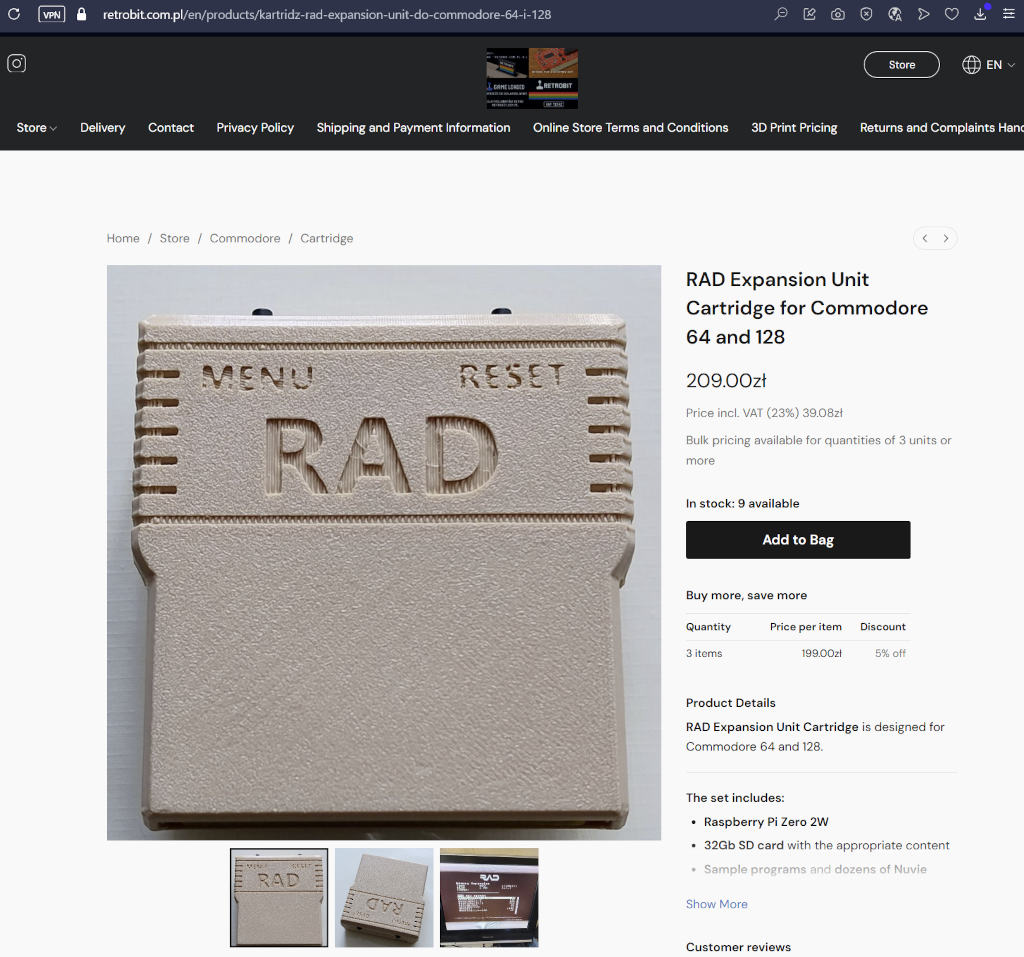Select the angled cartridge thumbnail

[x=384, y=898]
